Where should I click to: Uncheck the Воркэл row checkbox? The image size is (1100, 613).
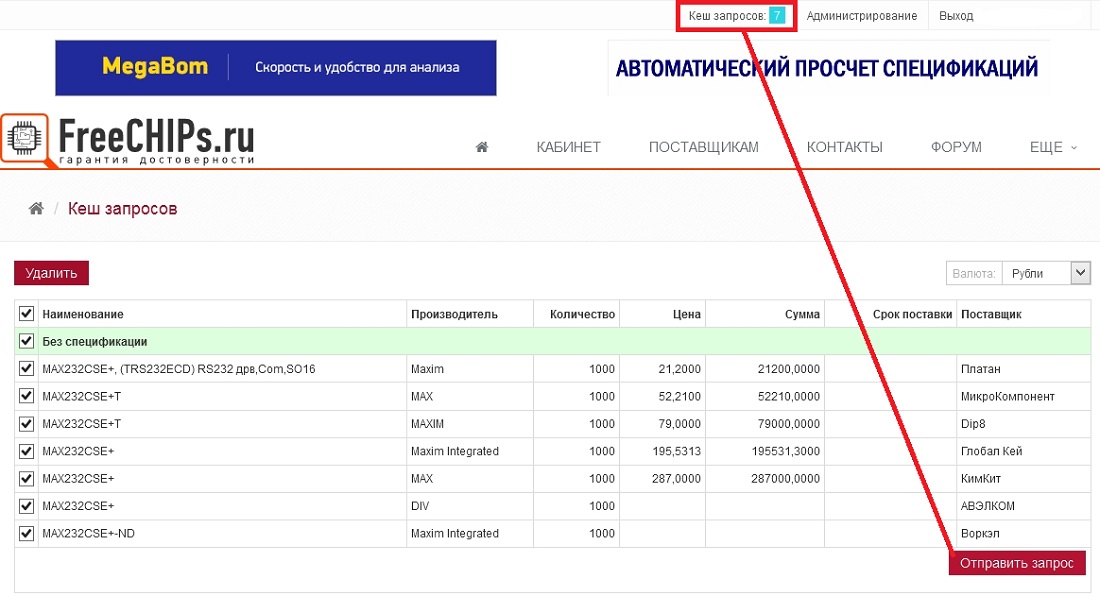(x=27, y=533)
